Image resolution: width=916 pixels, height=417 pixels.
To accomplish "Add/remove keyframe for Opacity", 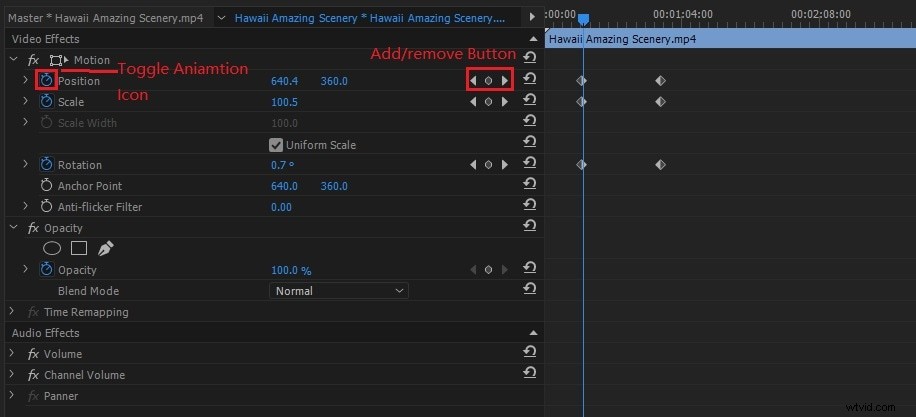I will (488, 270).
